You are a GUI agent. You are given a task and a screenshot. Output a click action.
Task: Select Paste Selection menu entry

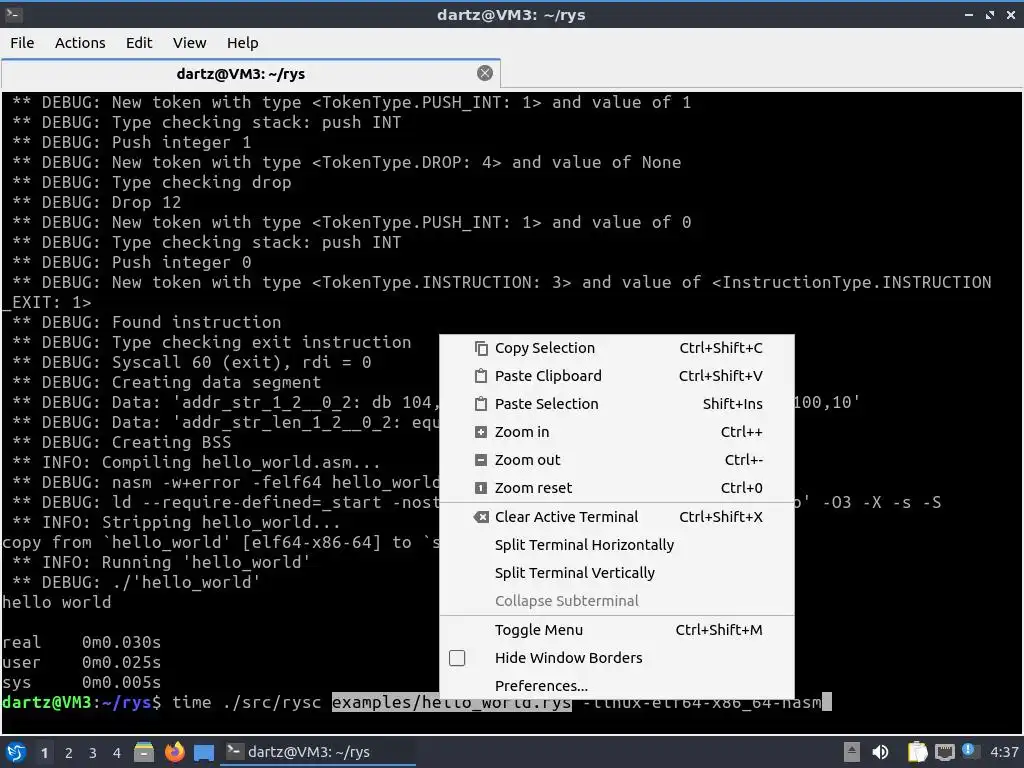tap(616, 404)
